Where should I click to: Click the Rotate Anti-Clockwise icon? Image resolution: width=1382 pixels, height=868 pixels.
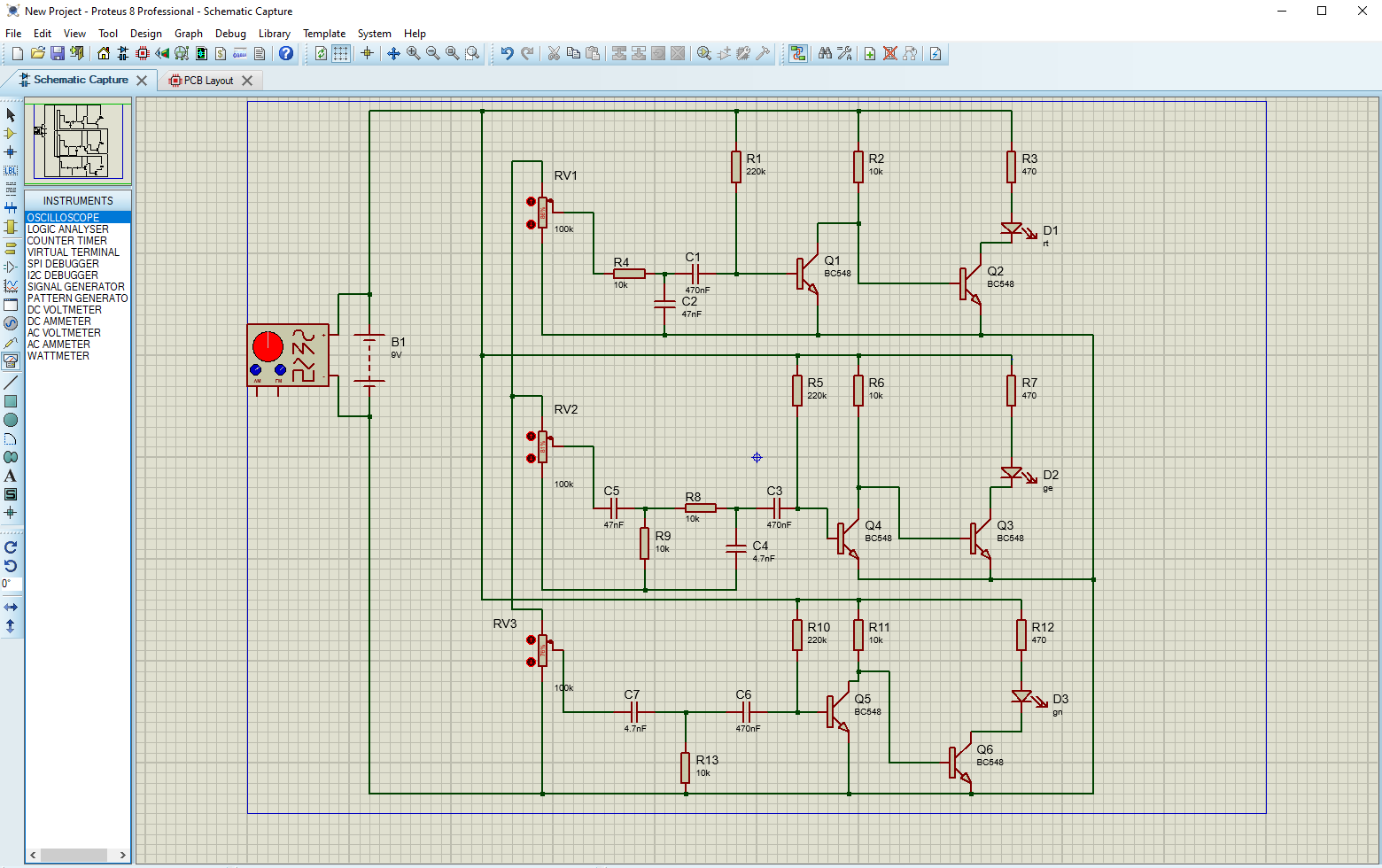point(11,566)
